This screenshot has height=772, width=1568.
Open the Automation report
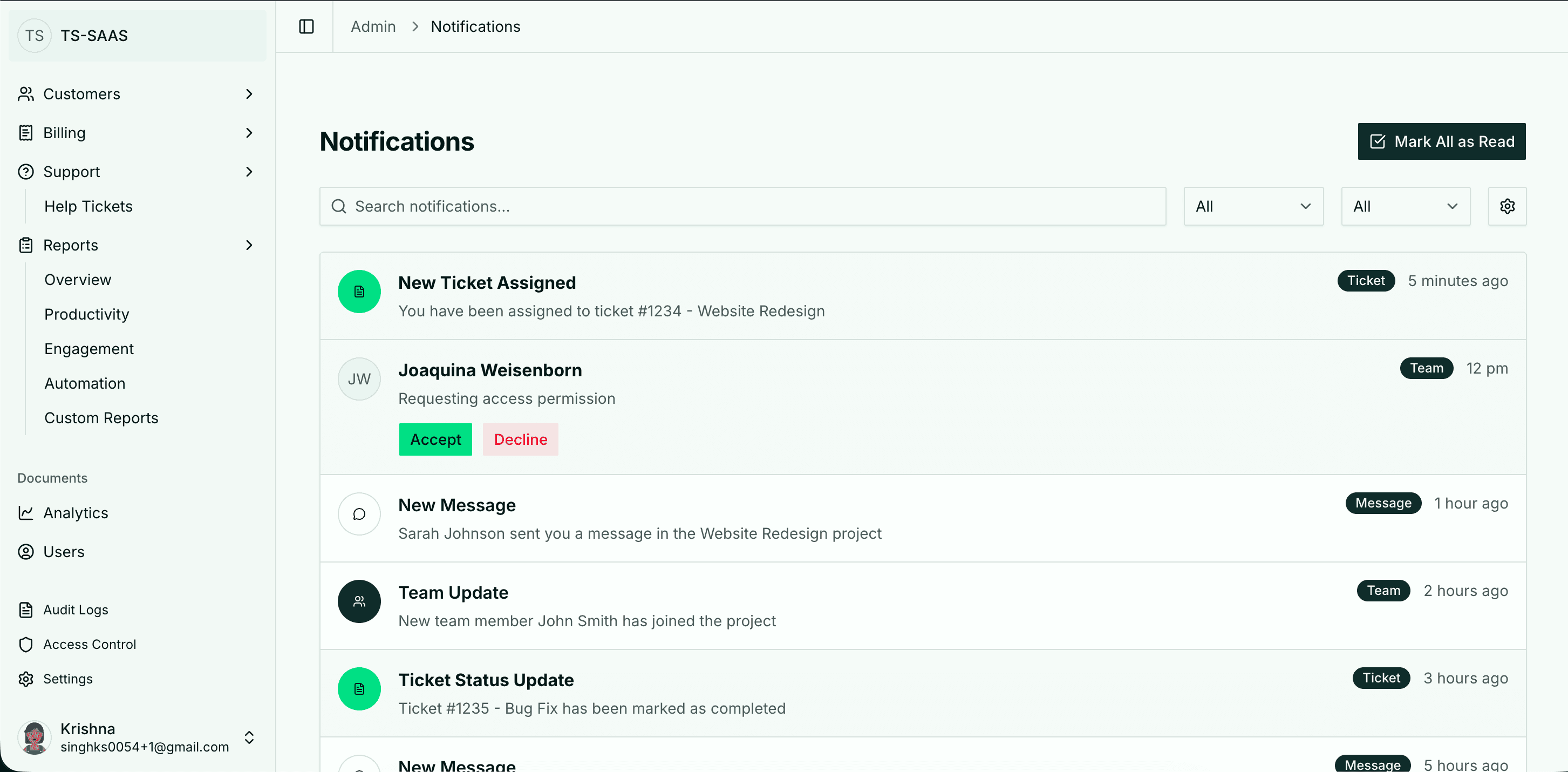click(85, 383)
